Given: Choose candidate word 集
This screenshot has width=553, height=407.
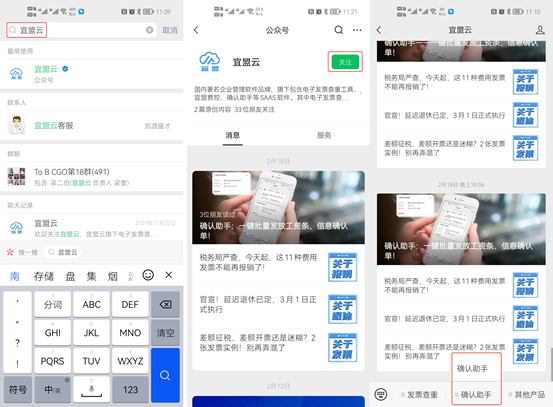Looking at the screenshot, I should pos(91,276).
